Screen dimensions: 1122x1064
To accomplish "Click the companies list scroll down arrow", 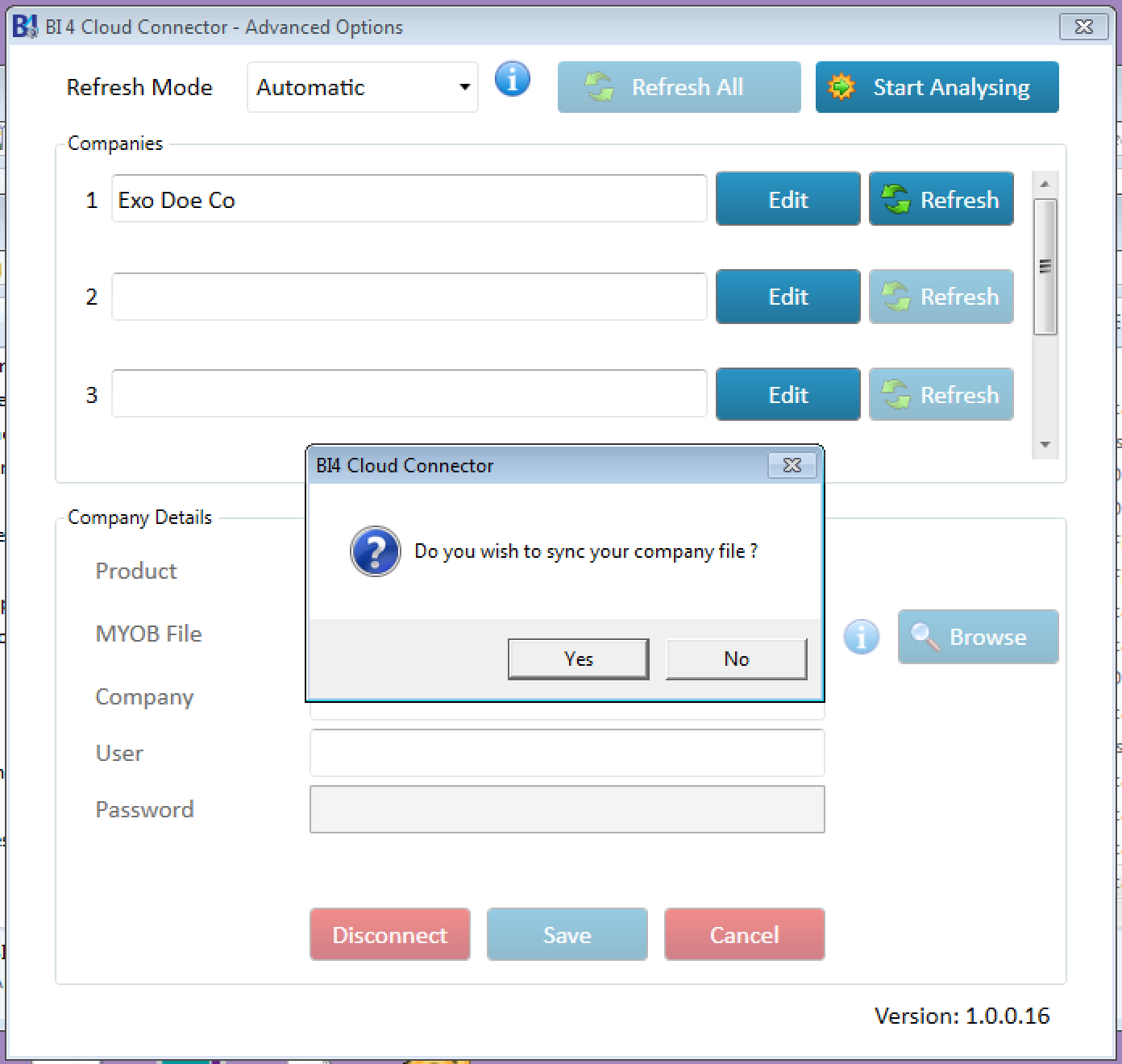I will pyautogui.click(x=1045, y=444).
